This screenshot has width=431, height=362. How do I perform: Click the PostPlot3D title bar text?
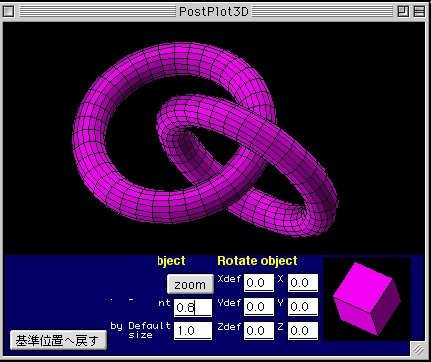tap(214, 12)
